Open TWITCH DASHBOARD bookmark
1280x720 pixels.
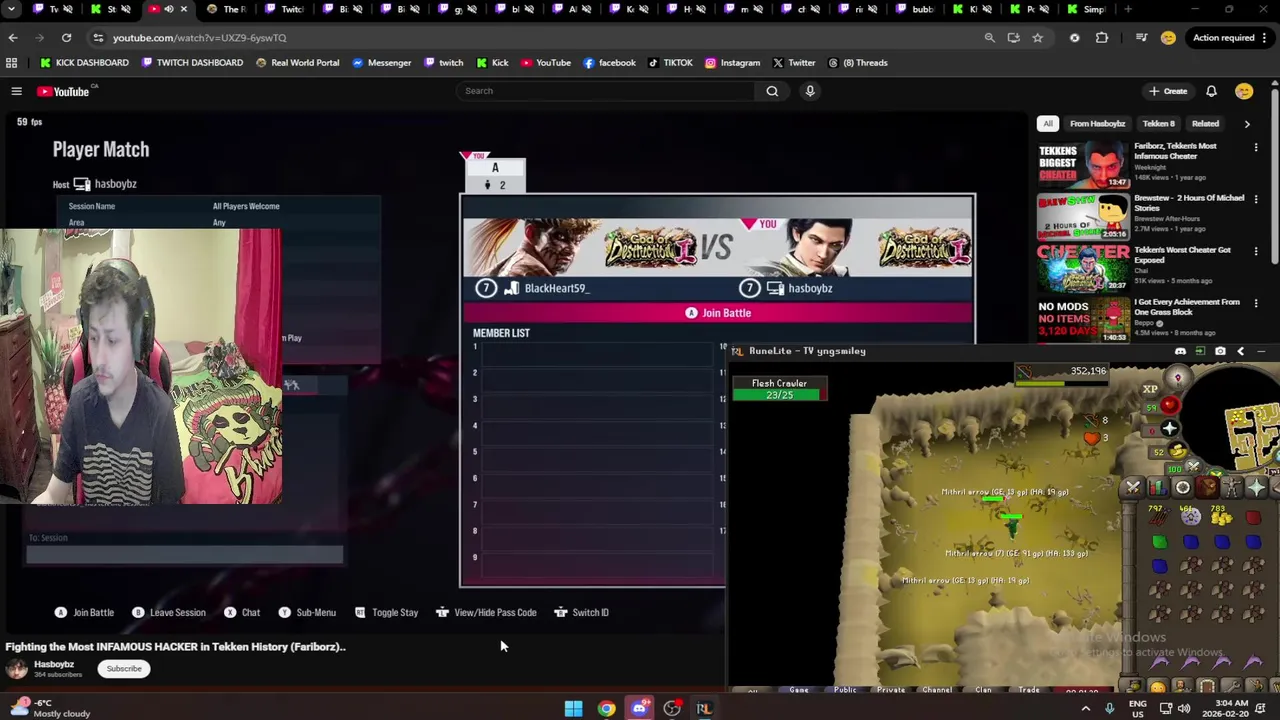[x=192, y=63]
